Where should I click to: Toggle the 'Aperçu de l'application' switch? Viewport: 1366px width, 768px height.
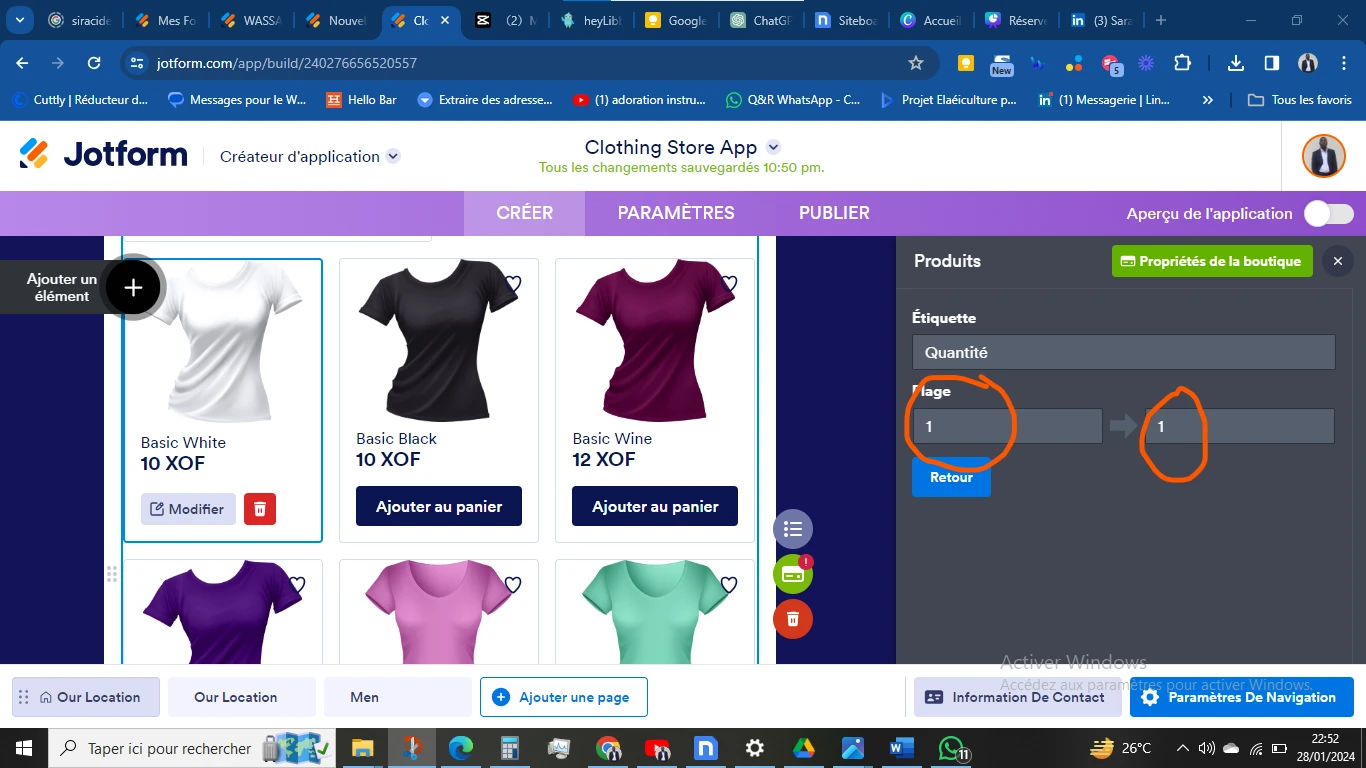[x=1328, y=213]
